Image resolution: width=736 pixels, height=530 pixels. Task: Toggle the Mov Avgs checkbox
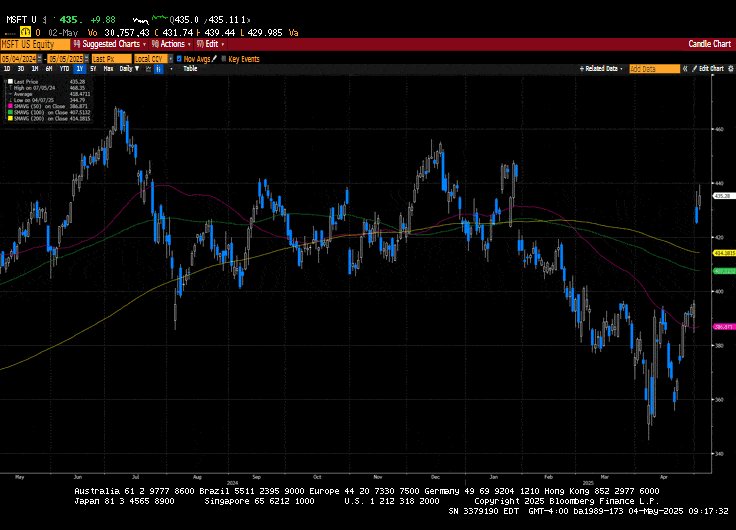(177, 59)
